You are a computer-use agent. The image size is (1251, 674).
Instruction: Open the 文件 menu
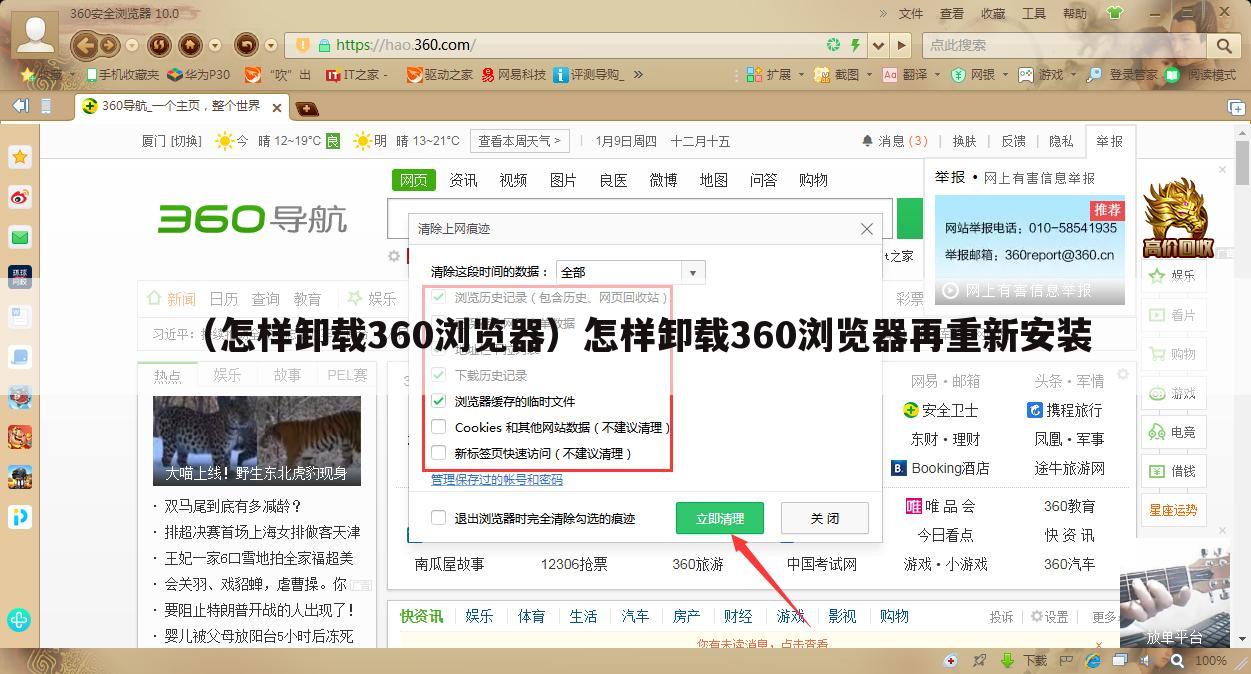click(x=911, y=13)
